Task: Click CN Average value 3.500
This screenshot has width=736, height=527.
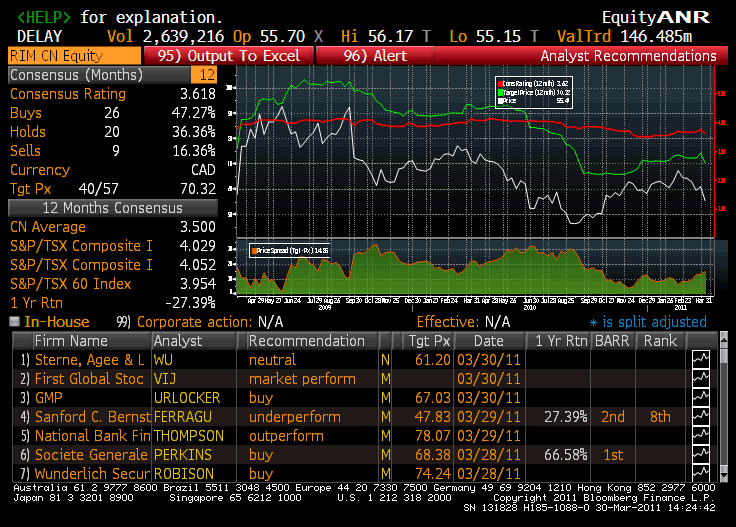Action: pos(198,227)
